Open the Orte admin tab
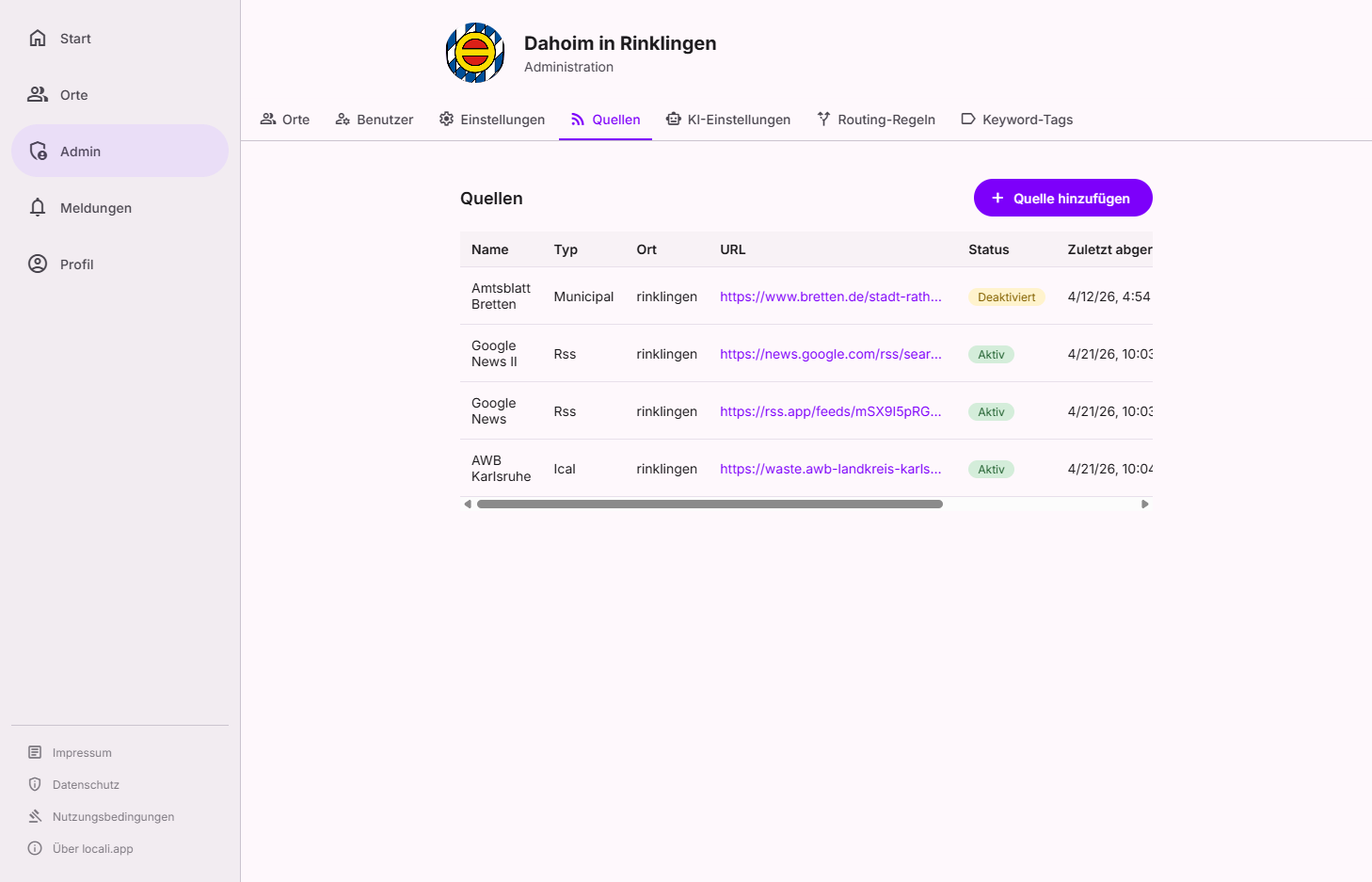 285,119
